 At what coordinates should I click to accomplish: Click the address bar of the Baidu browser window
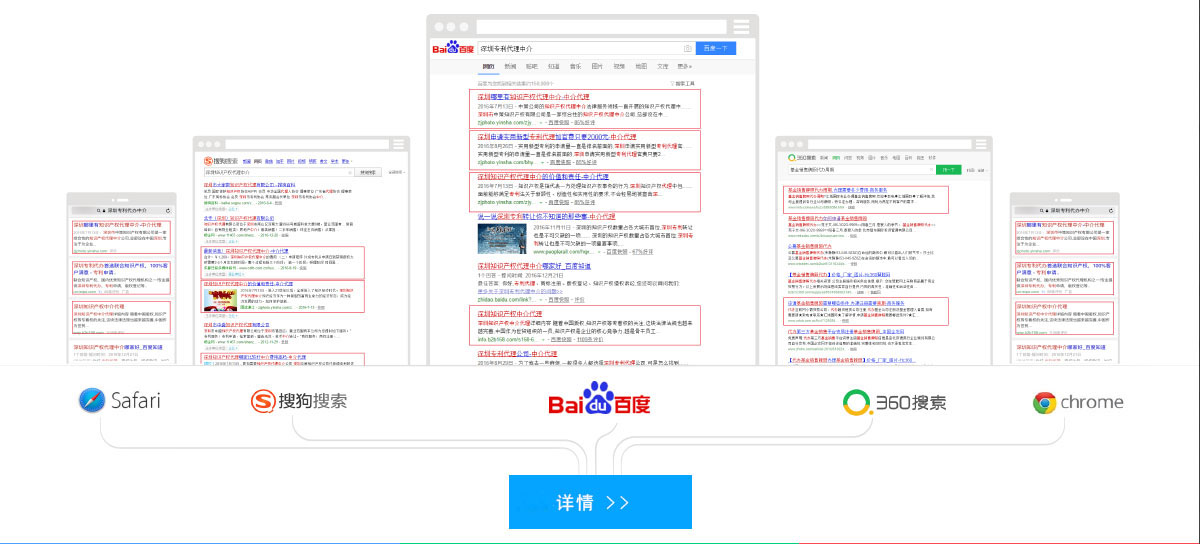(602, 26)
